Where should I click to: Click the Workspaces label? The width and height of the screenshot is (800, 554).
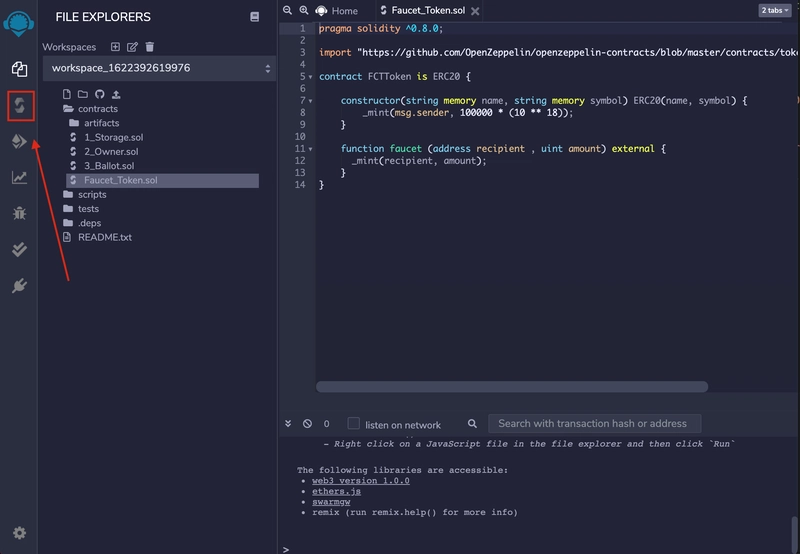tap(69, 47)
